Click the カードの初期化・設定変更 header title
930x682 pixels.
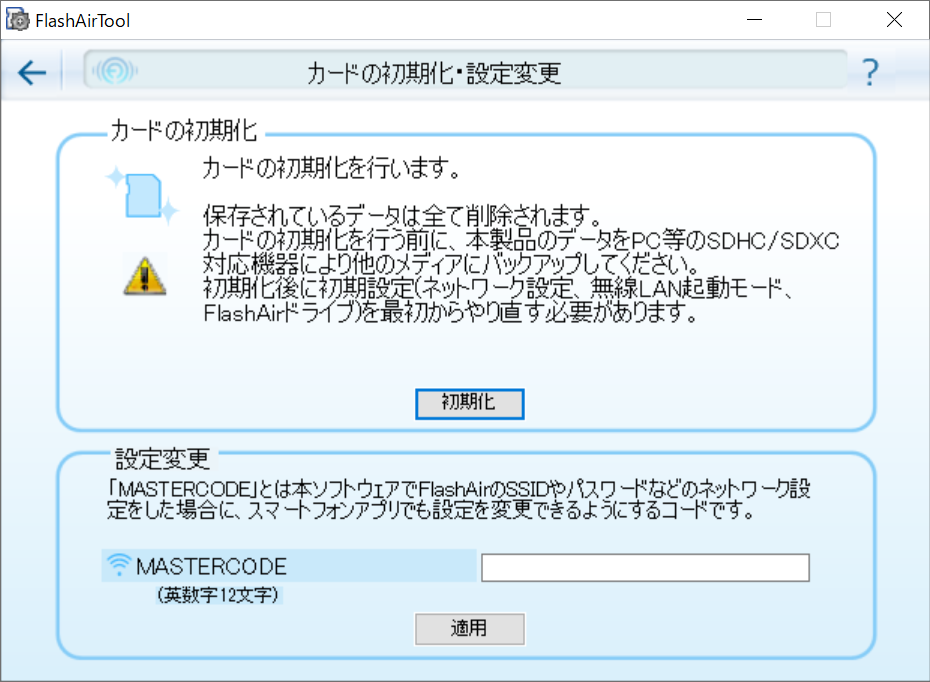click(432, 73)
